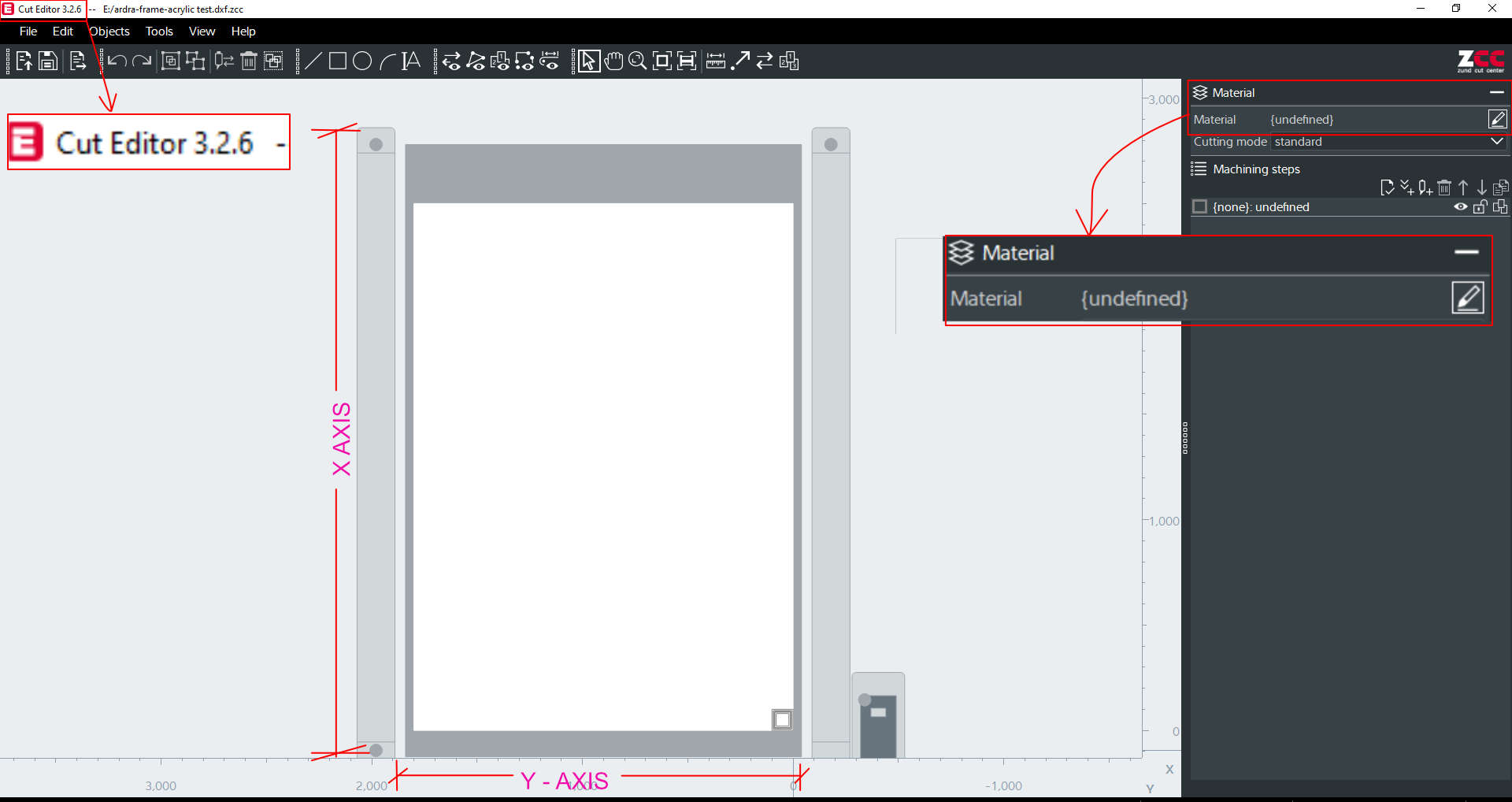The width and height of the screenshot is (1512, 802).
Task: Toggle machining order numbers view icon
Action: click(500, 61)
